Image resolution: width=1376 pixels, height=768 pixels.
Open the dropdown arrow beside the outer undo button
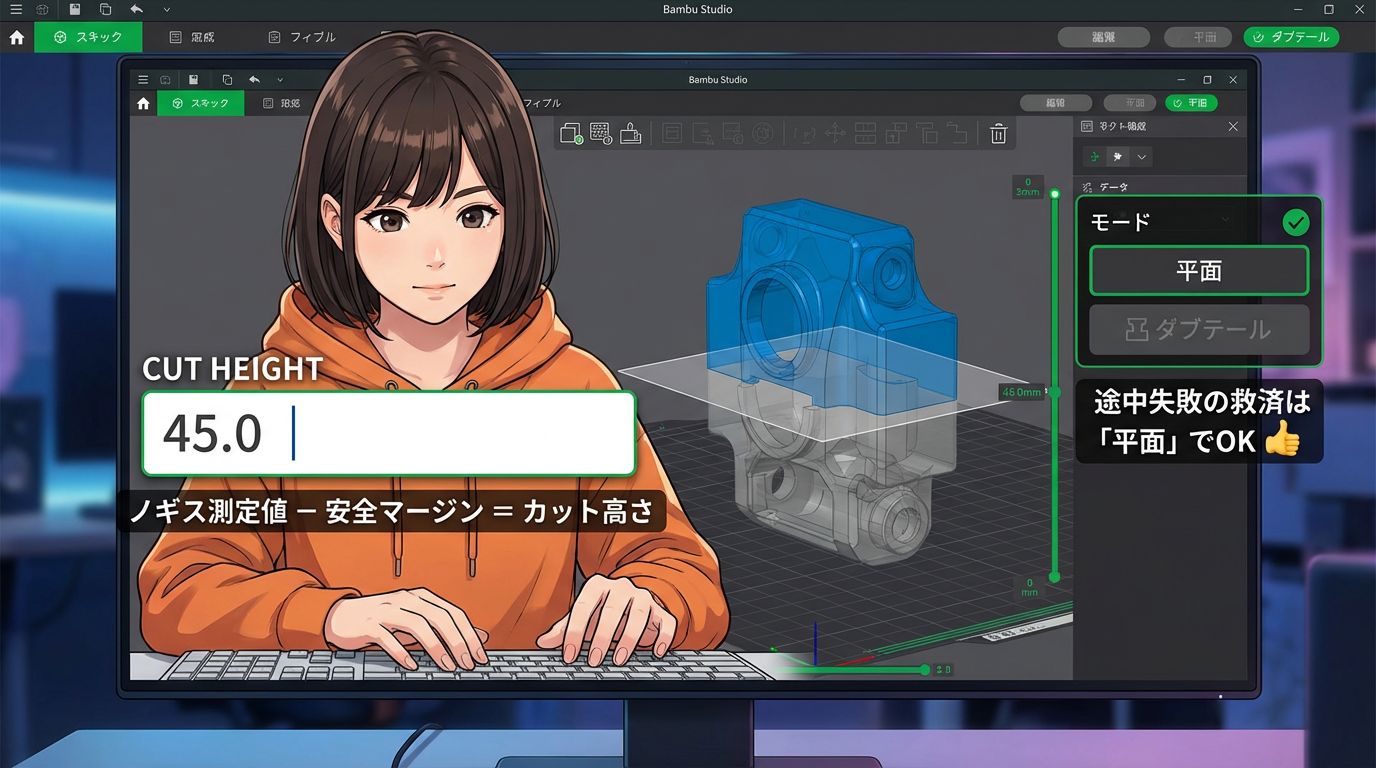[x=166, y=10]
